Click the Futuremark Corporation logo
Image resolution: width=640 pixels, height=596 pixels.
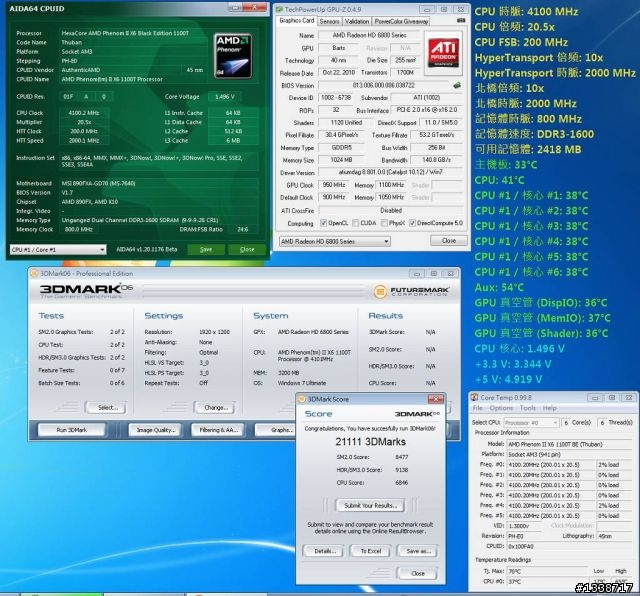click(411, 291)
